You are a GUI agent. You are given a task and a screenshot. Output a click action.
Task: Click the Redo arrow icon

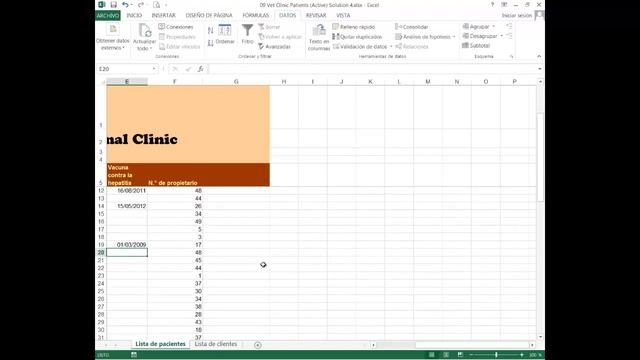pyautogui.click(x=140, y=5)
